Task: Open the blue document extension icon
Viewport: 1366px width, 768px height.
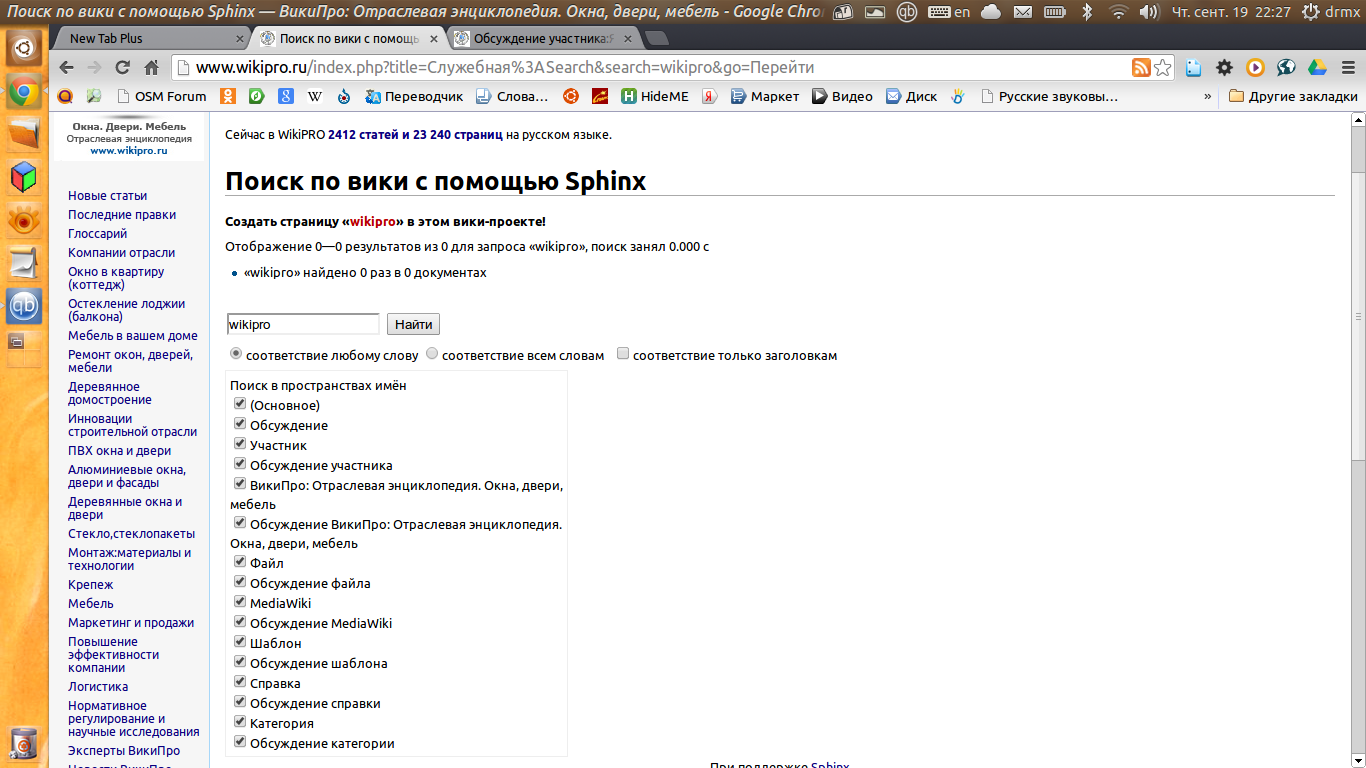Action: click(1193, 68)
